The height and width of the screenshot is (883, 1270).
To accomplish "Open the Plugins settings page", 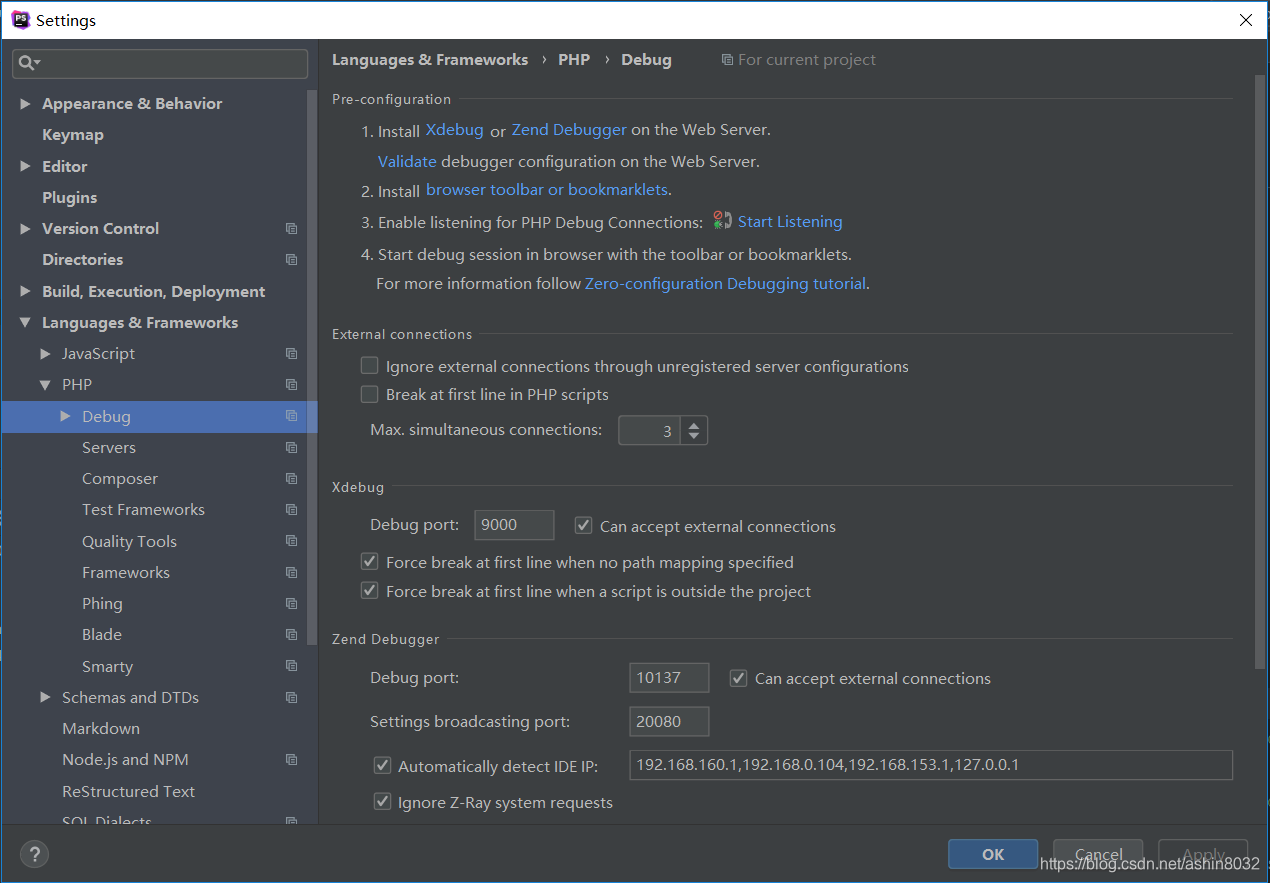I will point(70,198).
